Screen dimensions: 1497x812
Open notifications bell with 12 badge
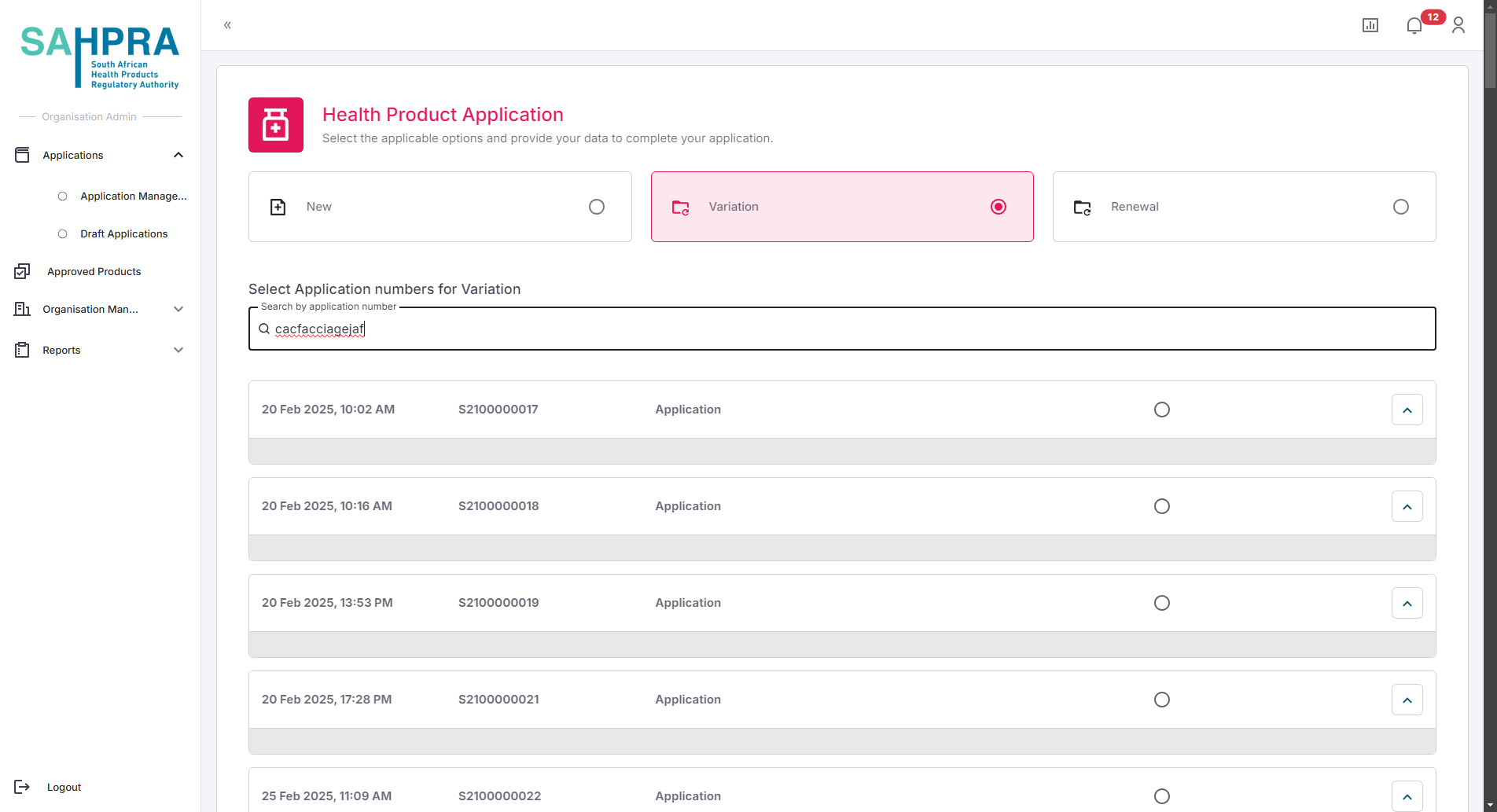[1414, 25]
